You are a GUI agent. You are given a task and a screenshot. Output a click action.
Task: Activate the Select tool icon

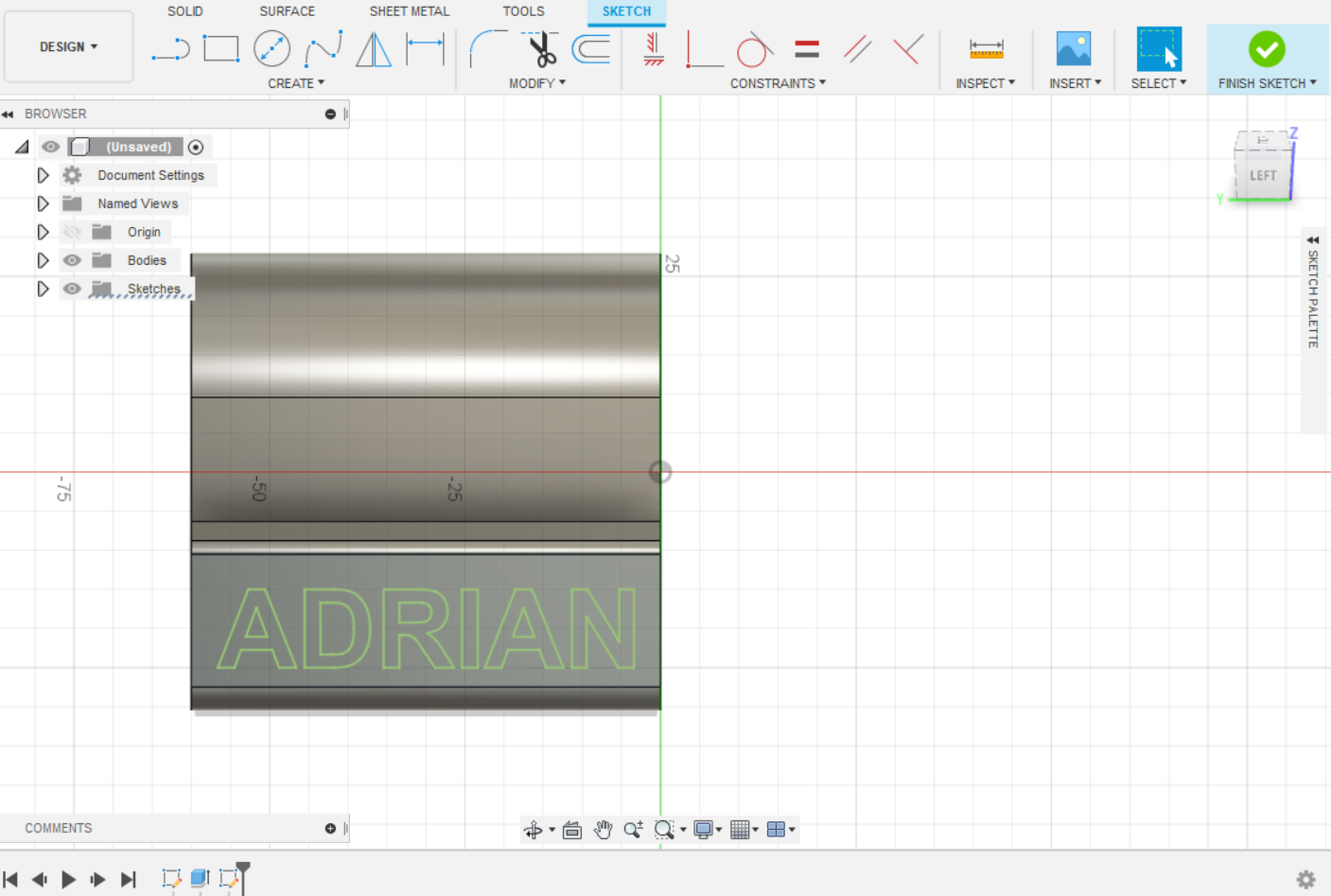(x=1159, y=49)
